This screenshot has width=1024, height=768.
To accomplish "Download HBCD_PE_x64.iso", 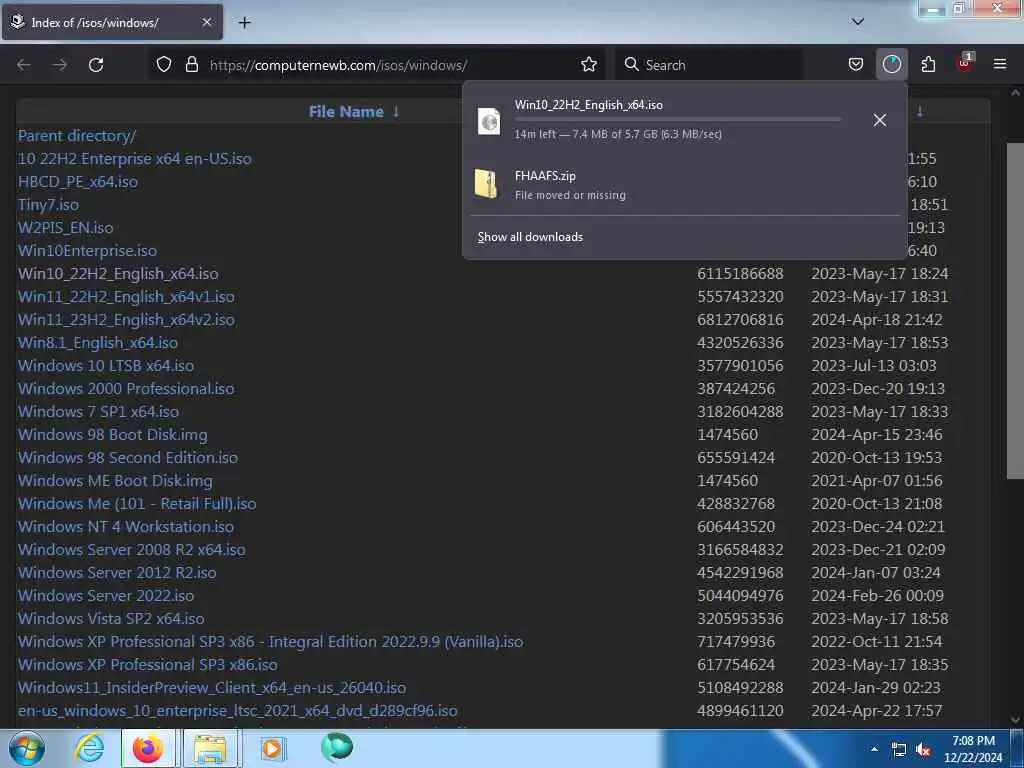I will (x=78, y=182).
